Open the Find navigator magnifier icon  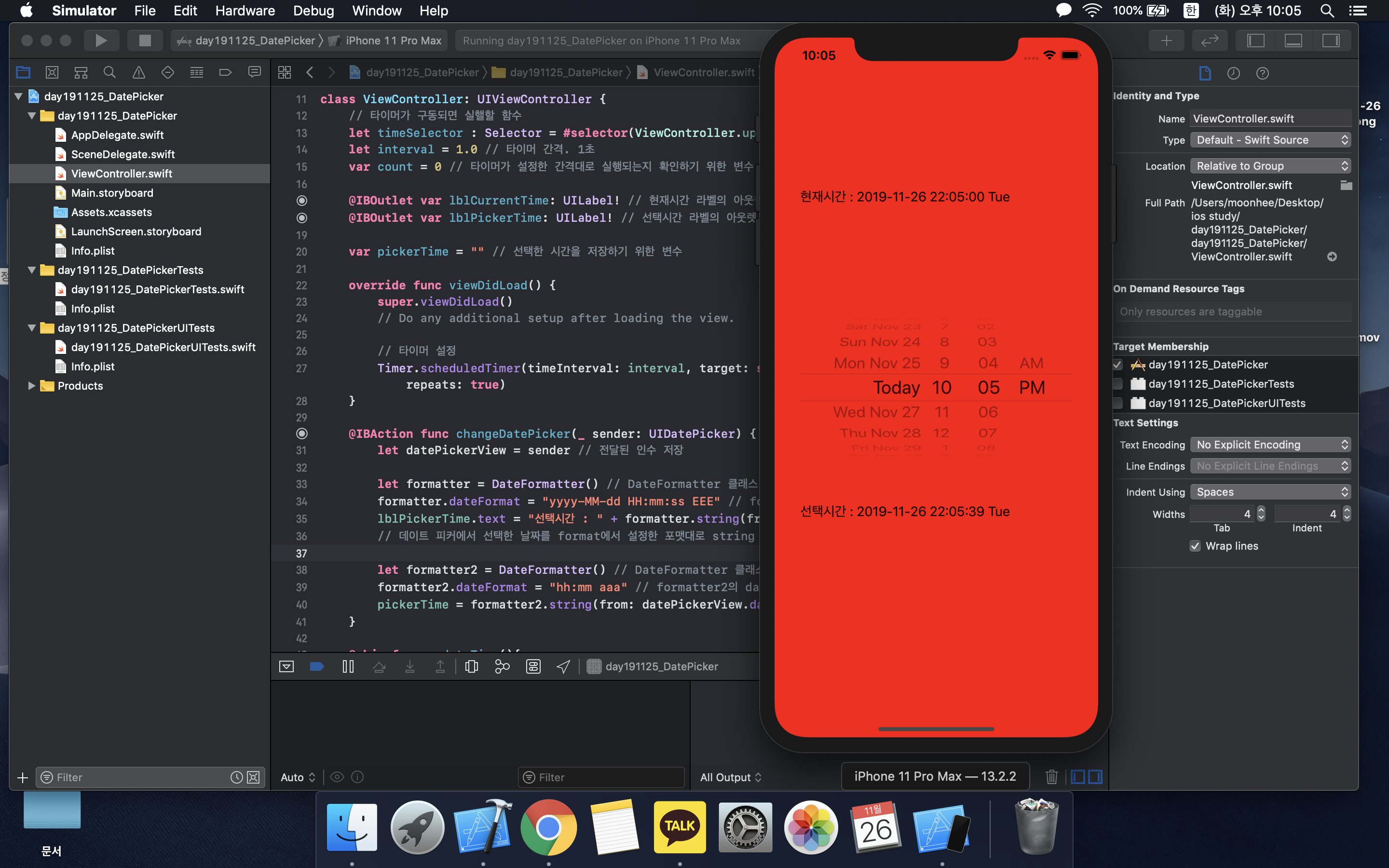coord(109,72)
